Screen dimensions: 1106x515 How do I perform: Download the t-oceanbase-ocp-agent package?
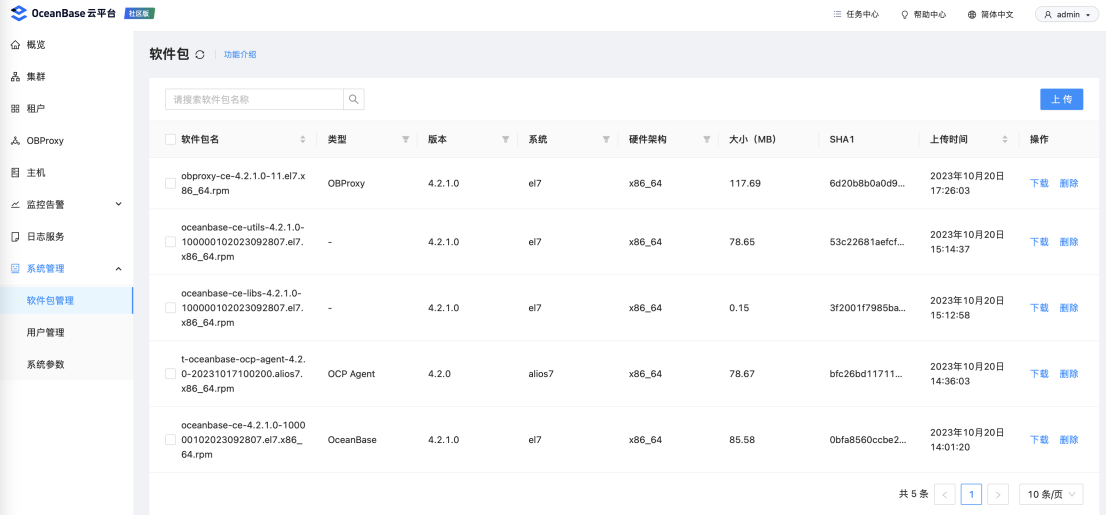coord(1040,374)
